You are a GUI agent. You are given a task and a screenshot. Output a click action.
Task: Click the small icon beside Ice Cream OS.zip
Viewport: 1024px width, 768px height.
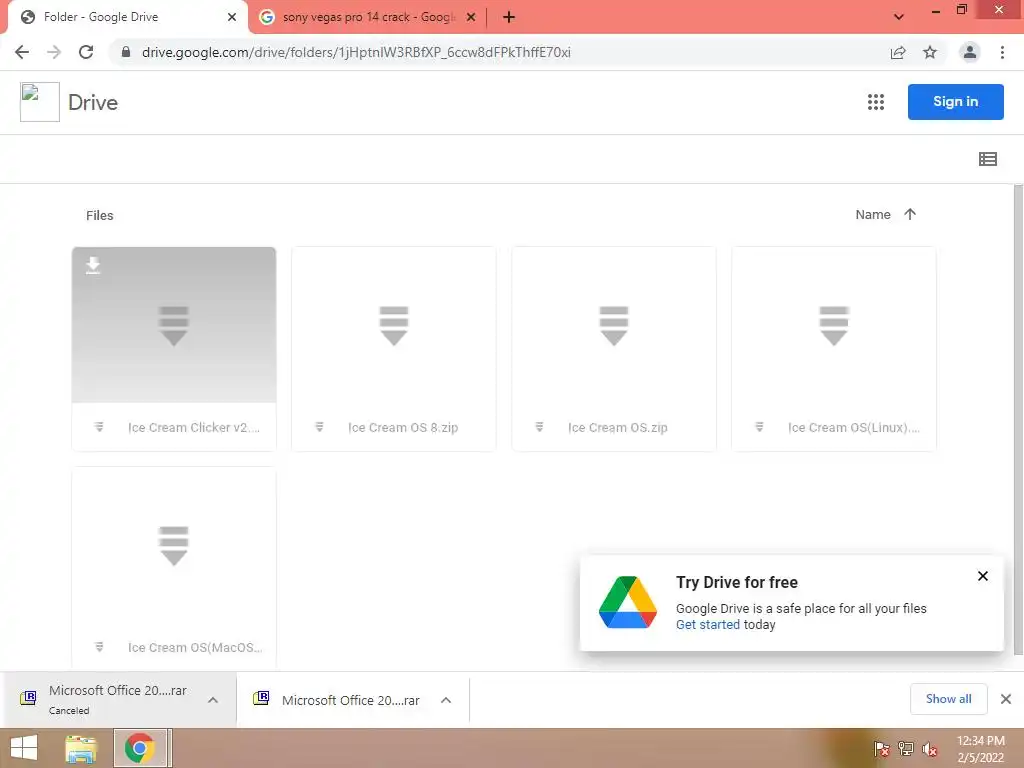[x=539, y=427]
